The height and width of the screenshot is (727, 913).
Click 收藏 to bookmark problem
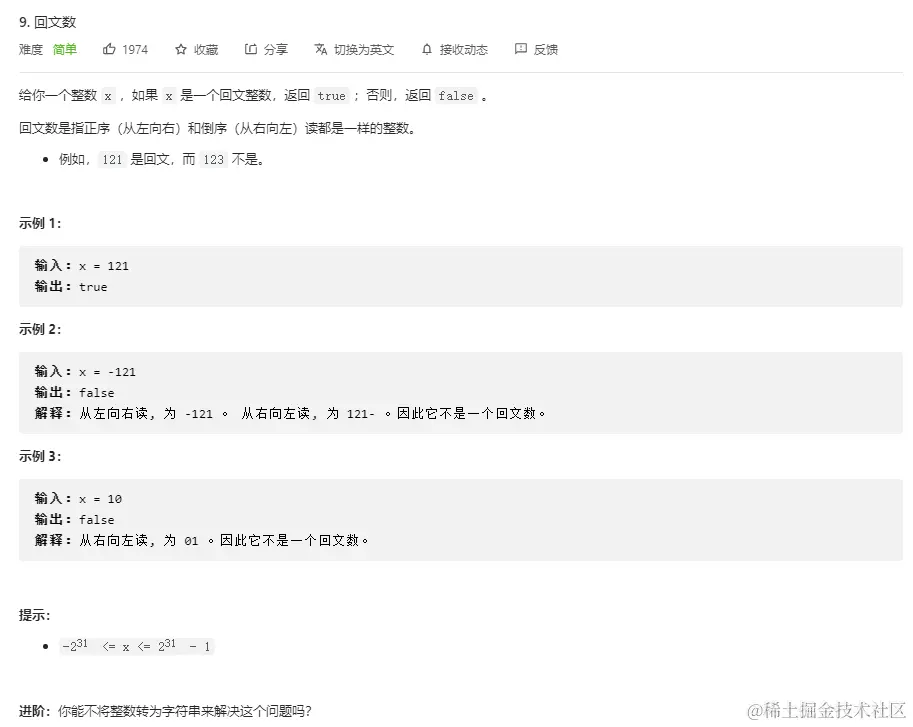click(206, 50)
